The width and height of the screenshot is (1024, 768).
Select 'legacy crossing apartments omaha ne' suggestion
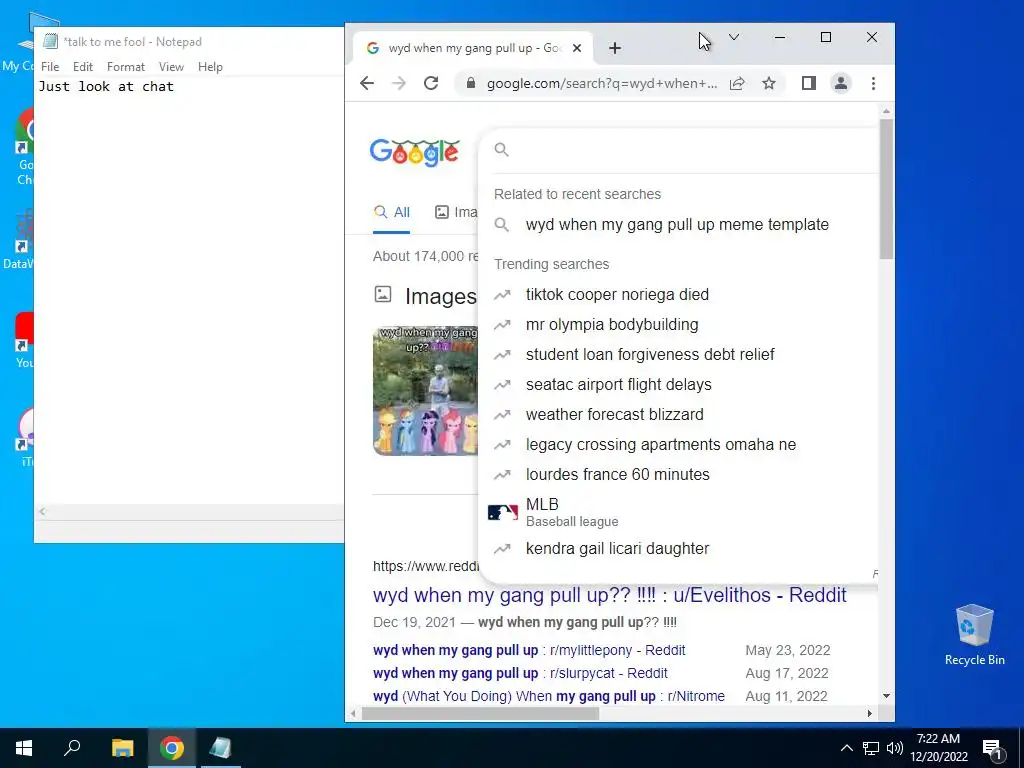[679, 445]
